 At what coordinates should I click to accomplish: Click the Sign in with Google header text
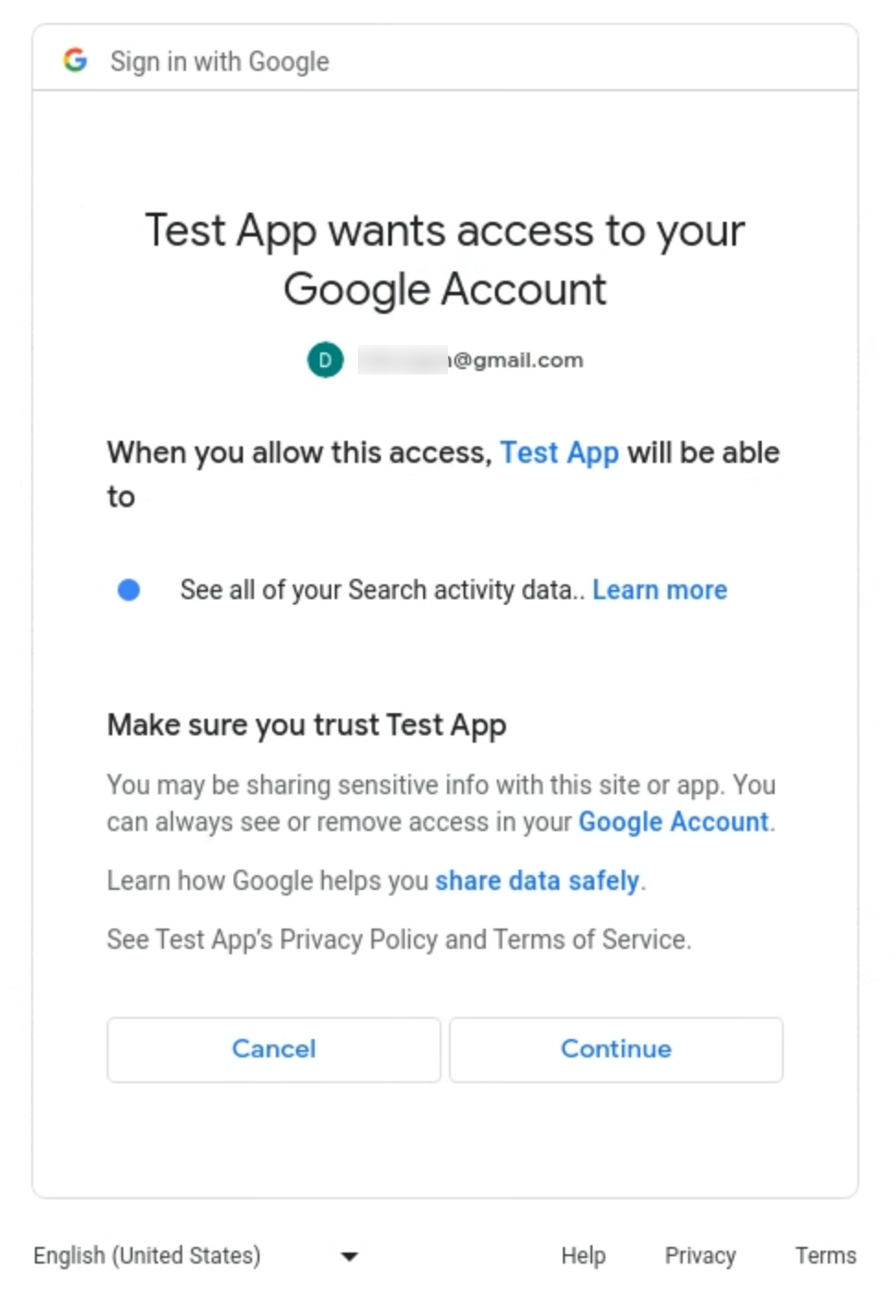(x=219, y=60)
